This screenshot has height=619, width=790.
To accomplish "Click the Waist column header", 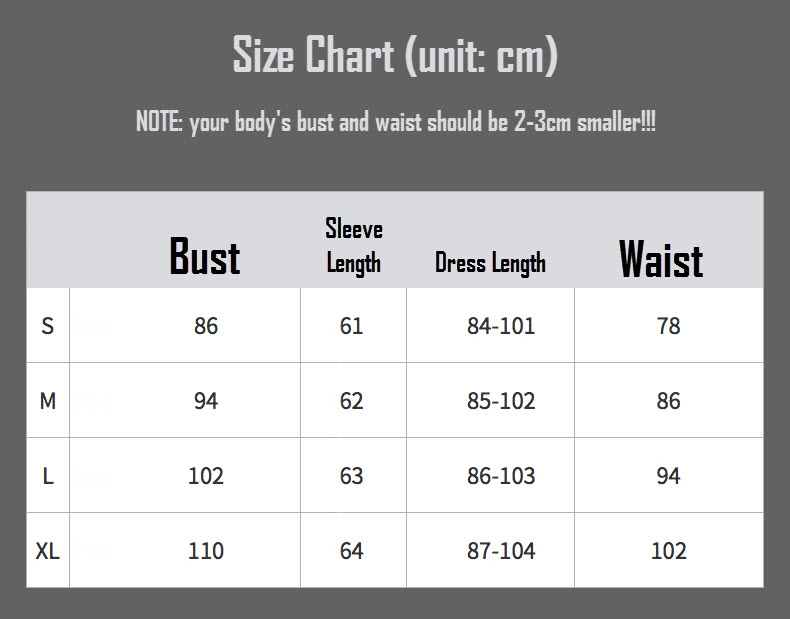I will [661, 259].
